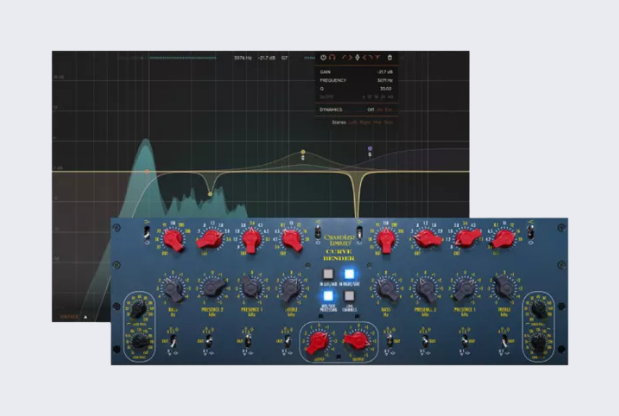Image resolution: width=619 pixels, height=416 pixels.
Task: Select the Y-shaped notch filter icon
Action: 377,58
